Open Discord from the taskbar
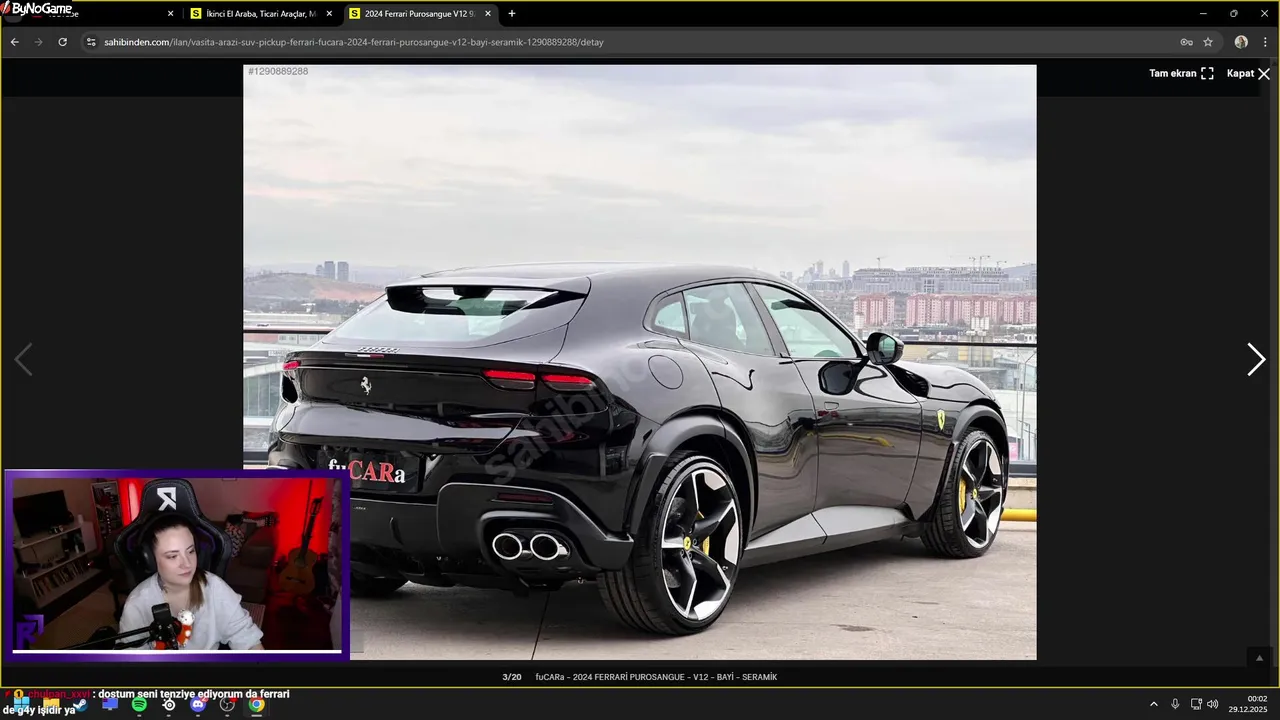 pyautogui.click(x=198, y=705)
